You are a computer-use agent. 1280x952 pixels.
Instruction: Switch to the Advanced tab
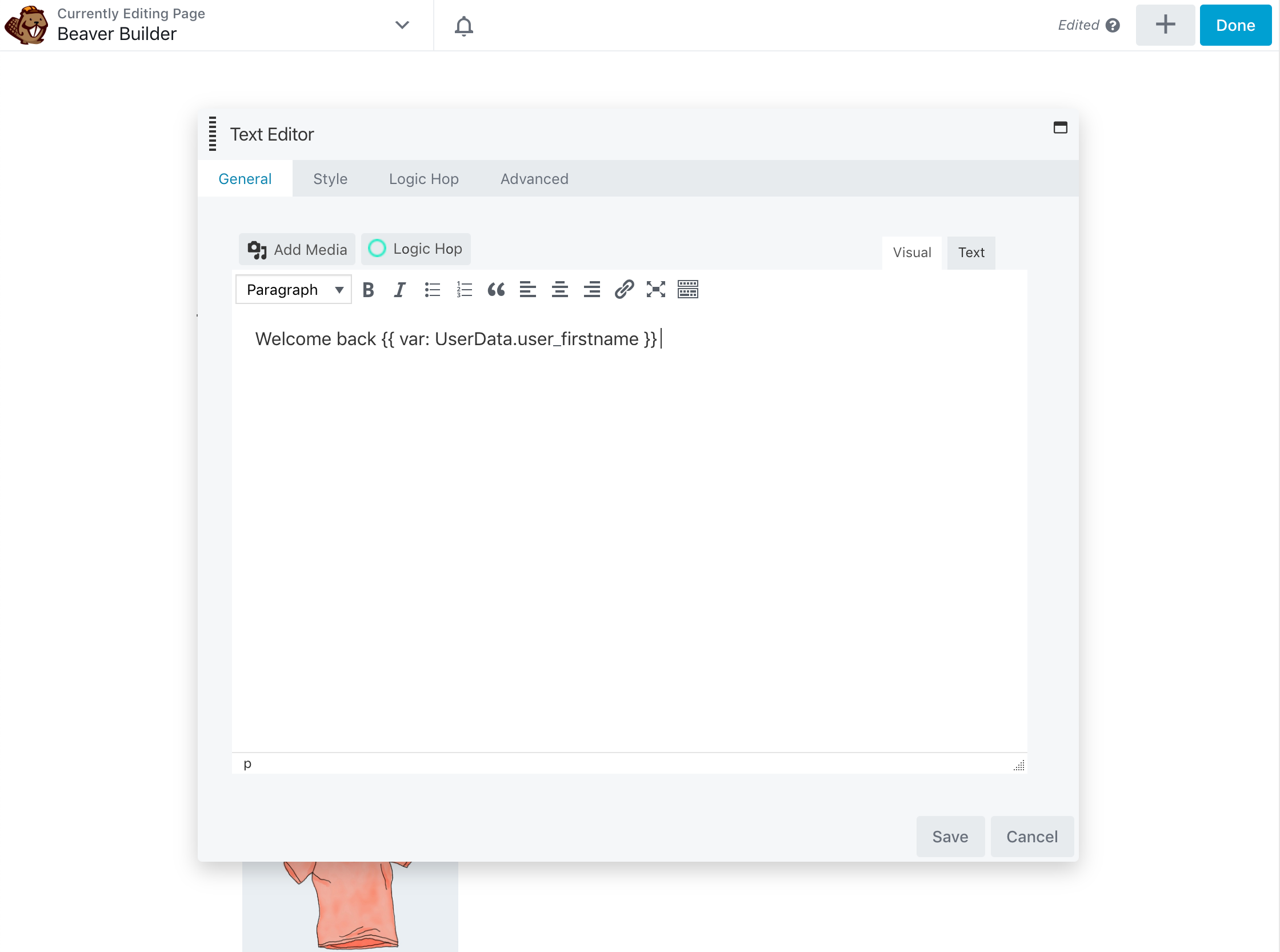click(534, 179)
